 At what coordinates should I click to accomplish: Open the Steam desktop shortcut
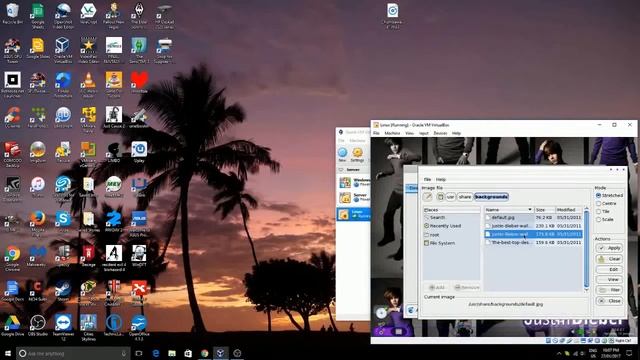pyautogui.click(x=63, y=291)
